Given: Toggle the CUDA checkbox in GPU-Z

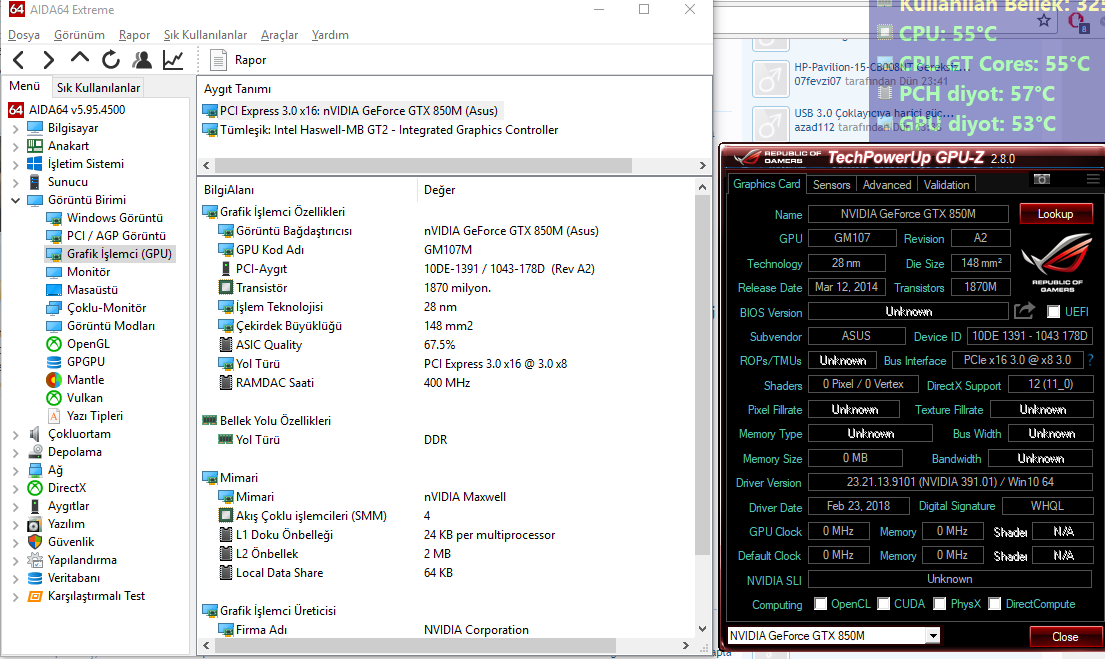Looking at the screenshot, I should pyautogui.click(x=884, y=604).
